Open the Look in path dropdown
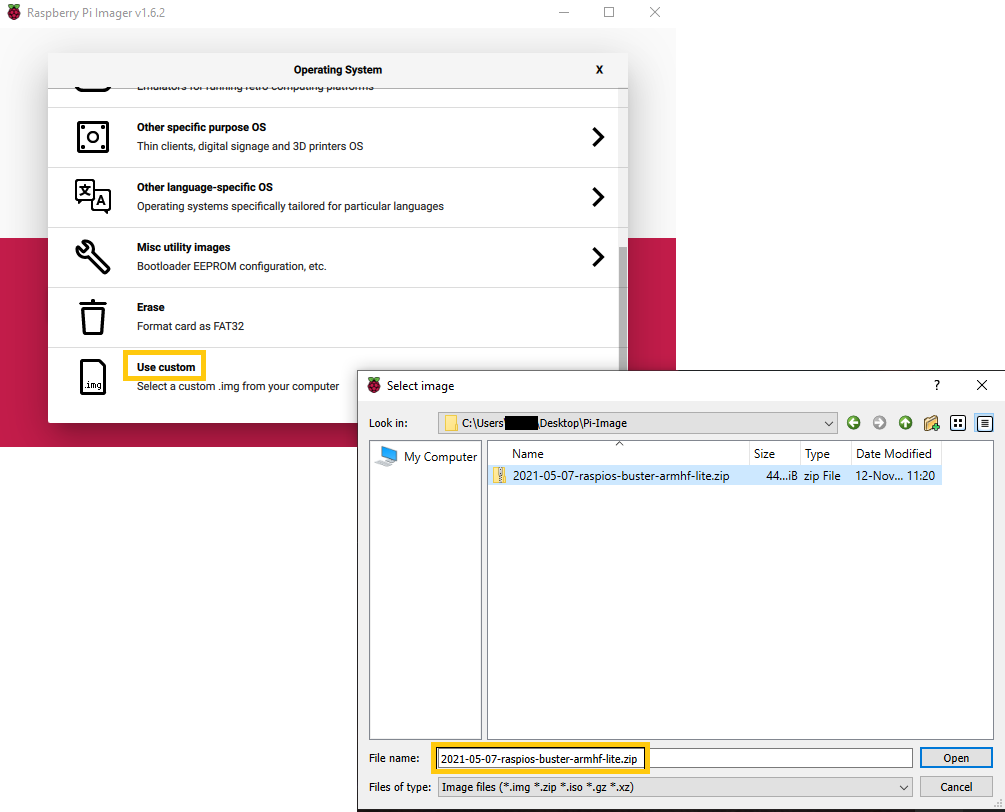 (638, 423)
